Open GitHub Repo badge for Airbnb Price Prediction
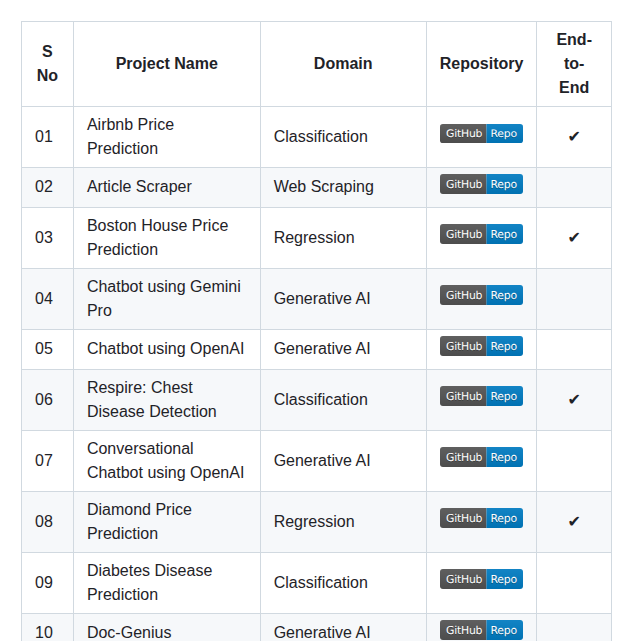 coord(481,134)
